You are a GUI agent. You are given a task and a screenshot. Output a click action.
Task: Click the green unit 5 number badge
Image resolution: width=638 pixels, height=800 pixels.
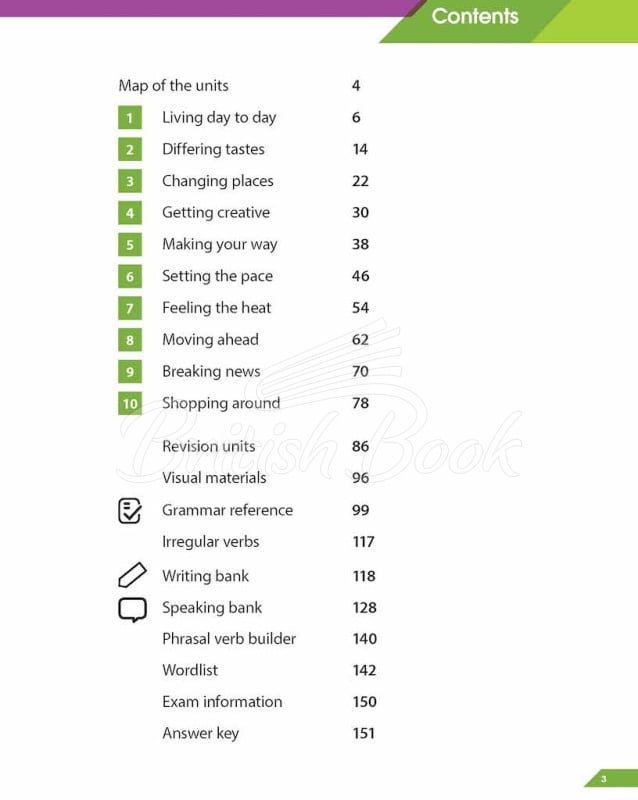[x=129, y=245]
